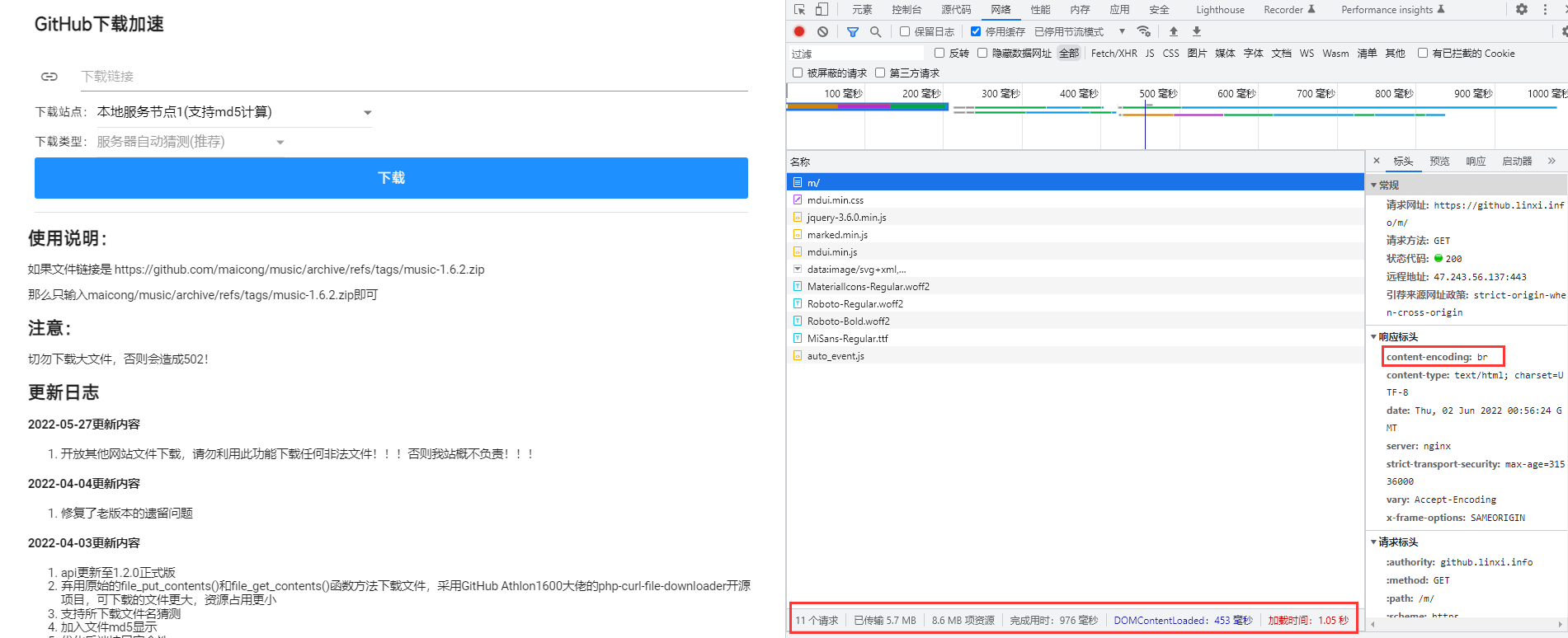Image resolution: width=1568 pixels, height=638 pixels.
Task: Click jquery-3.6.0.min.js script icon
Action: (x=797, y=217)
